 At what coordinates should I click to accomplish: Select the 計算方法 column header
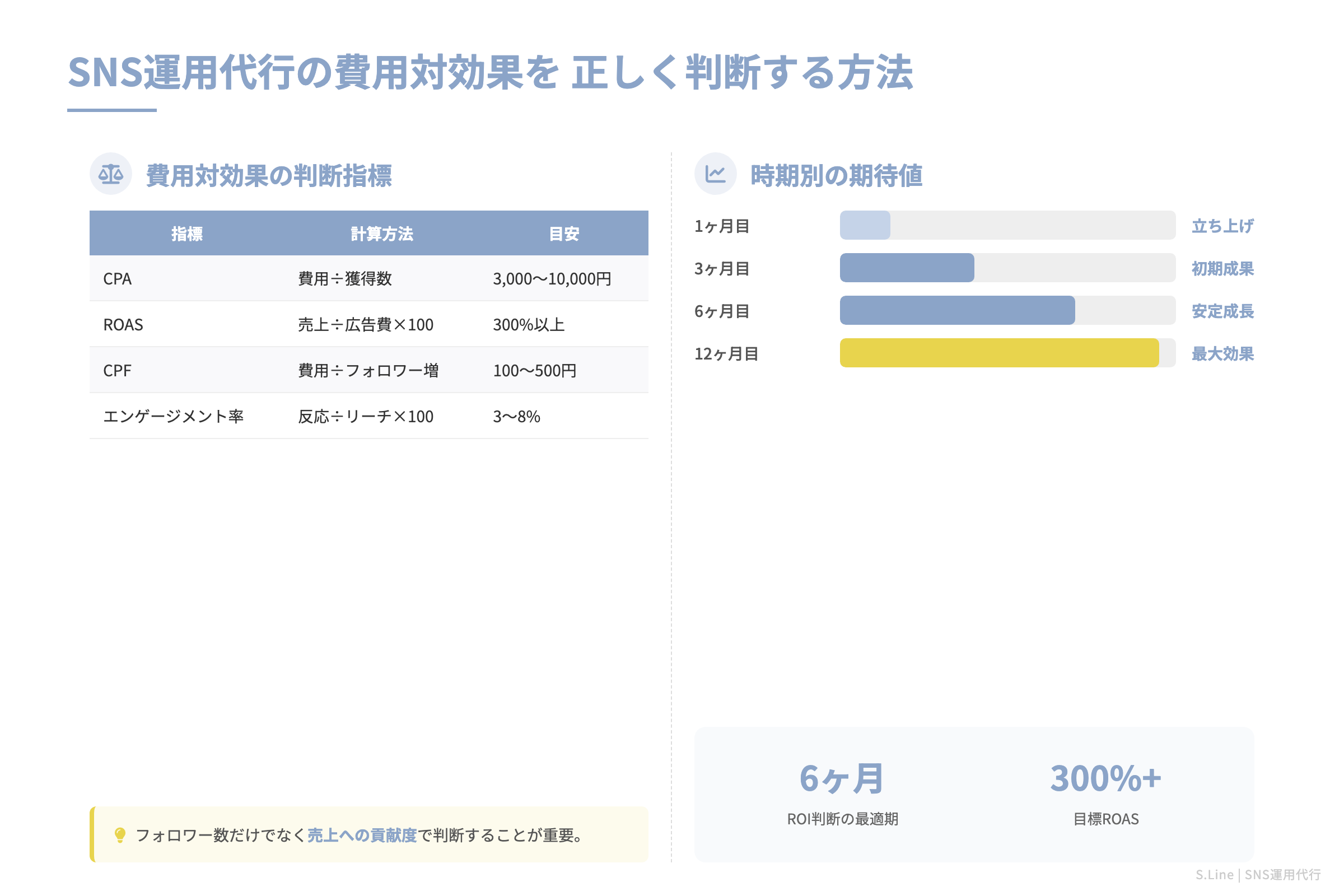(x=383, y=232)
